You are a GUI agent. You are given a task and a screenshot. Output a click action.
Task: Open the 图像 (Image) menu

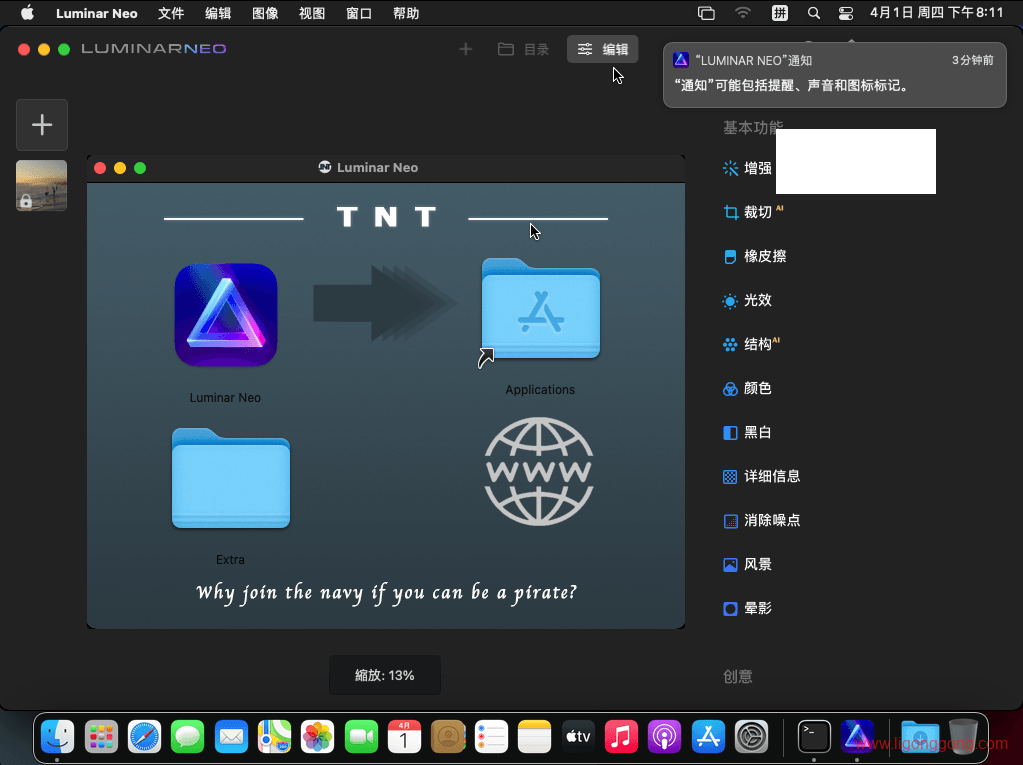(x=265, y=13)
